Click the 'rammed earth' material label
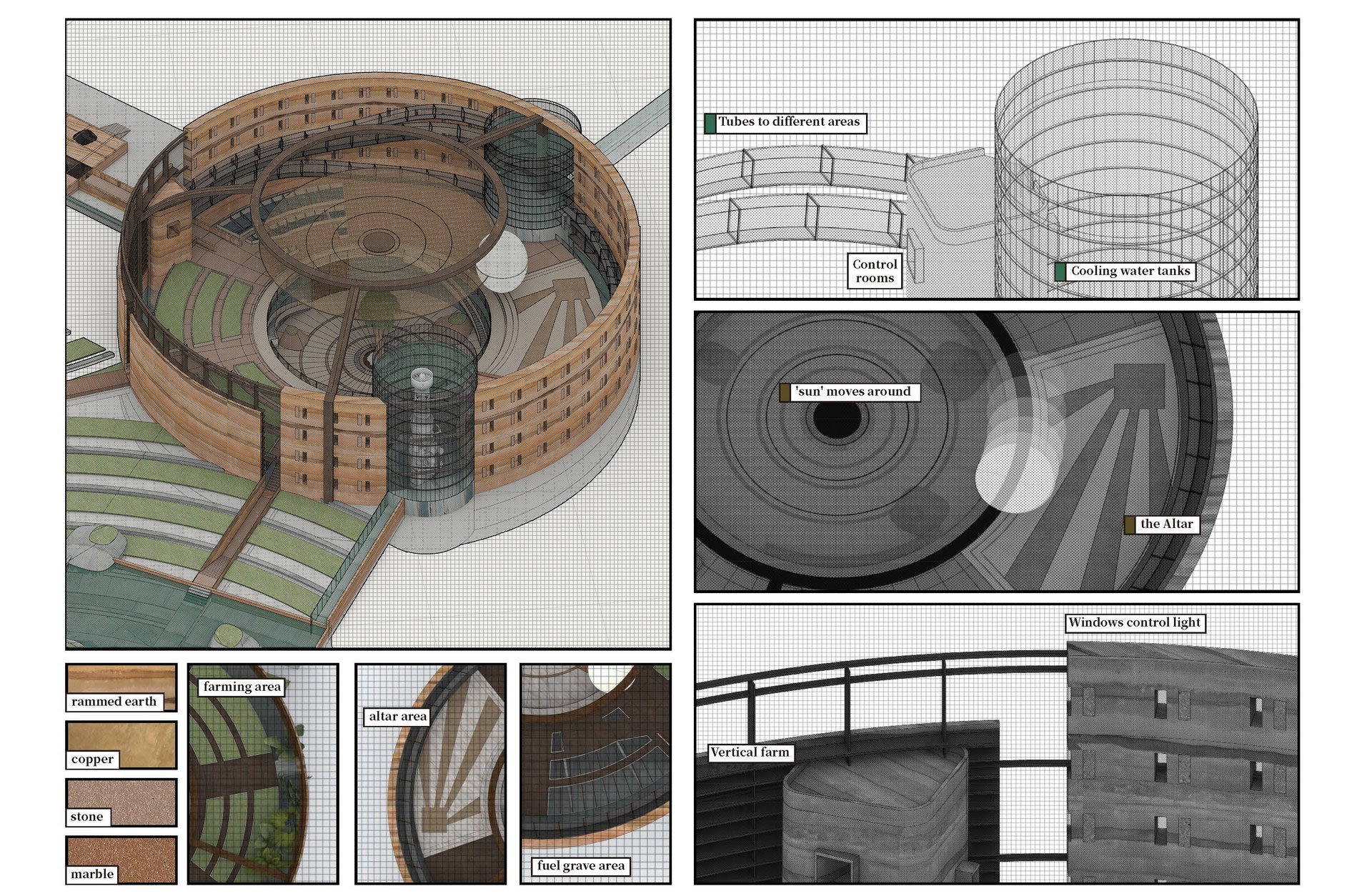Image resolution: width=1372 pixels, height=896 pixels. click(114, 702)
